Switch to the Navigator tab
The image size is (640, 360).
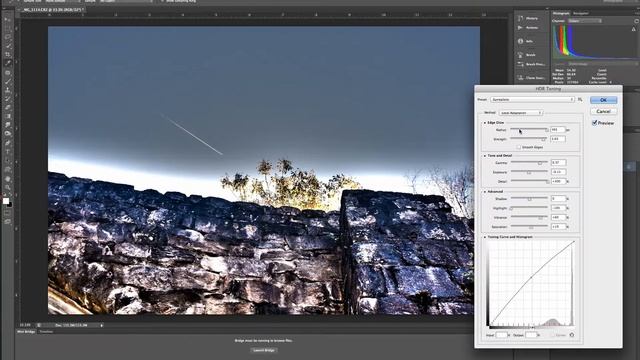pos(580,13)
